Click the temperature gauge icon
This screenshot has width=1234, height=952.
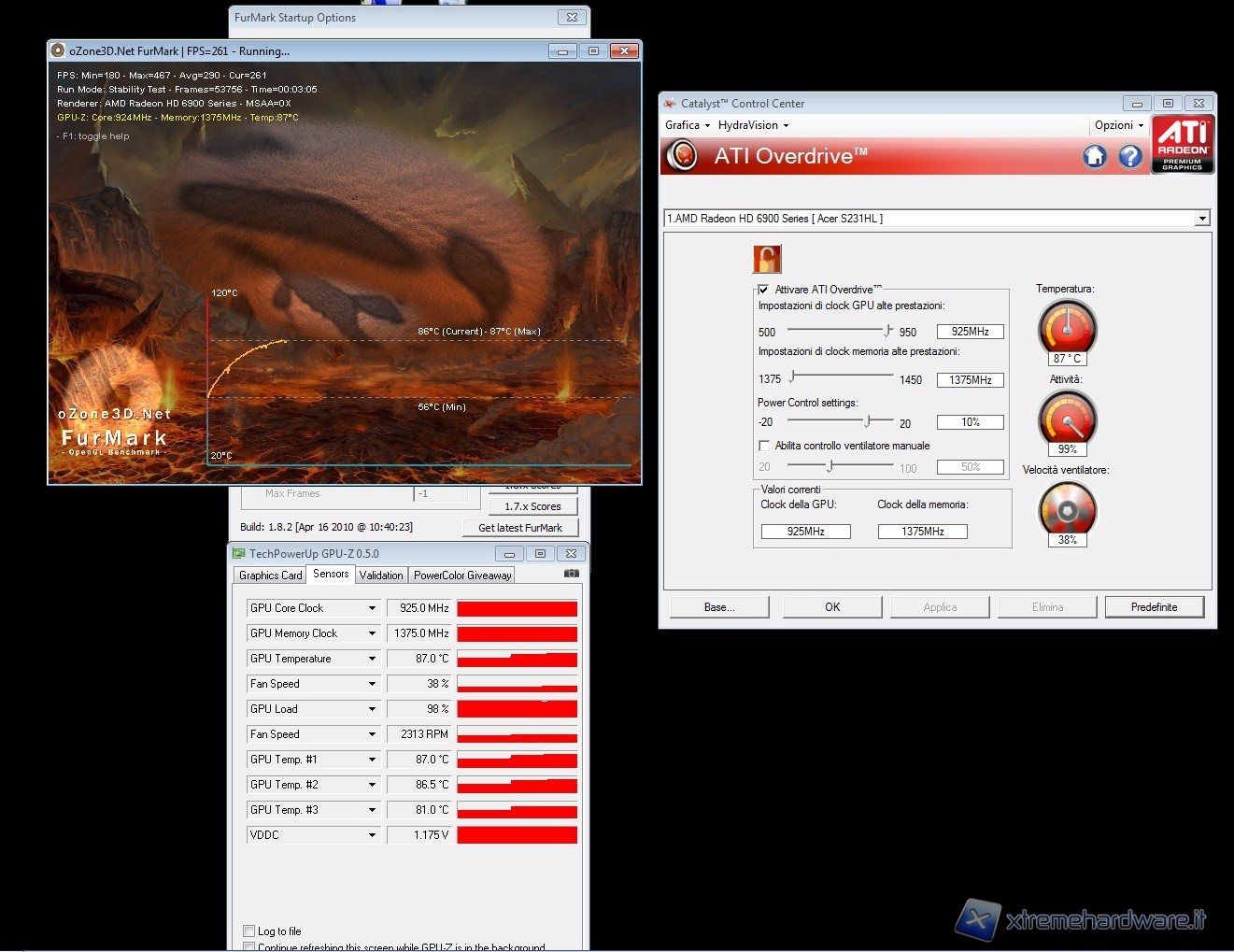[1067, 328]
